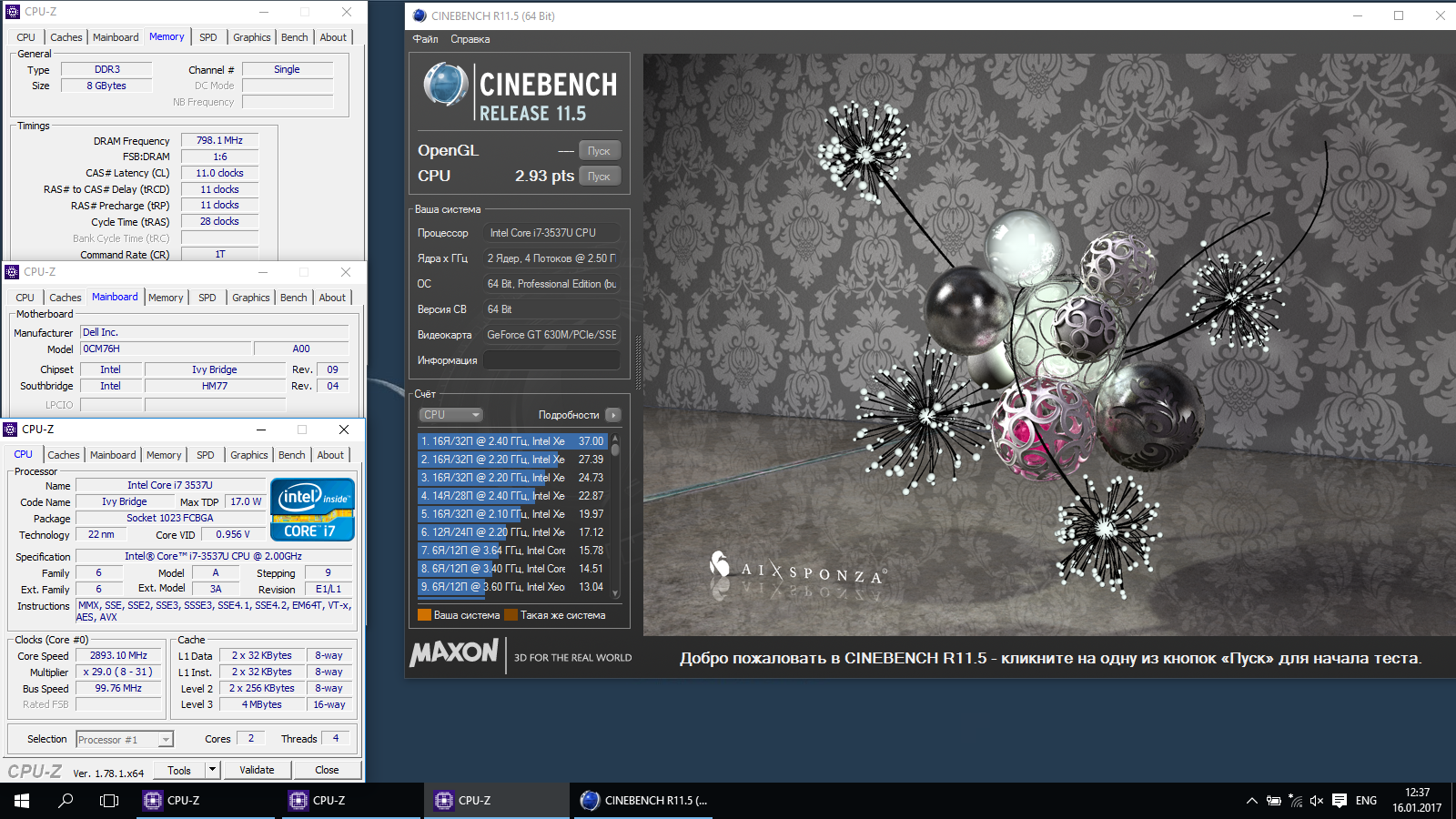1456x819 pixels.
Task: Run the OpenGL test with Пуск
Action: click(599, 151)
